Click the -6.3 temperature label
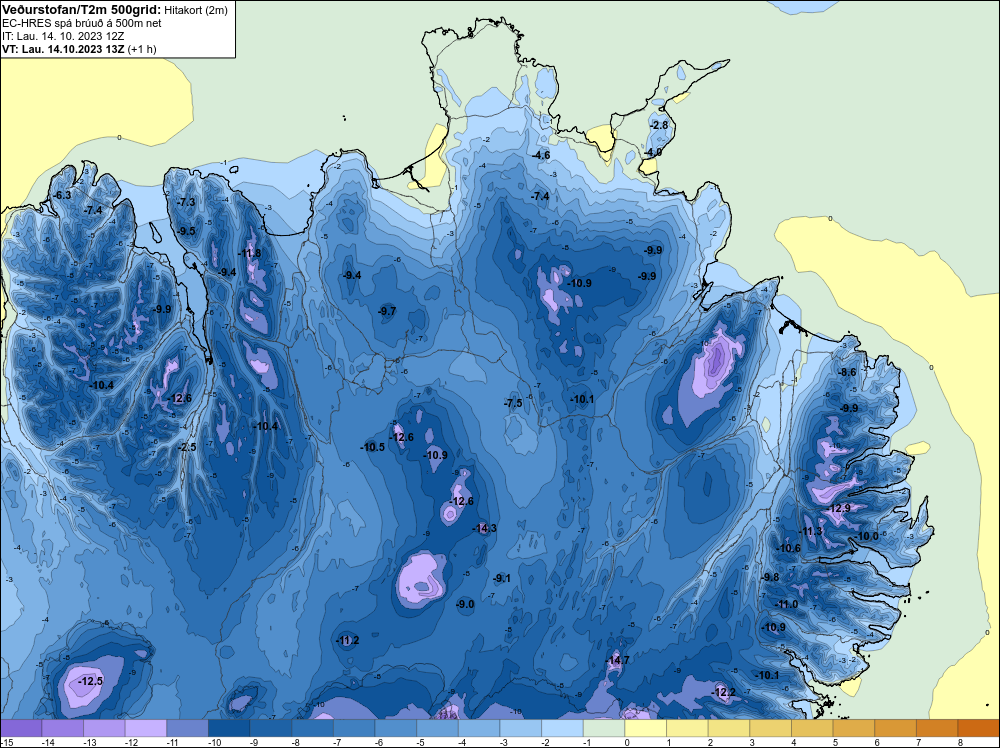 [x=62, y=195]
